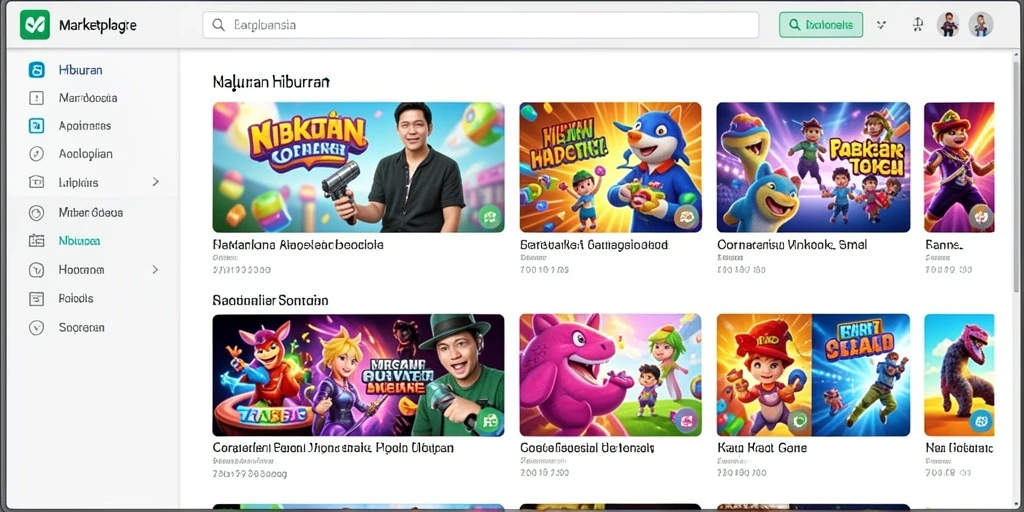The width and height of the screenshot is (1024, 512).
Task: Click the round badge on the Kaun Kraot Gane card
Action: coord(798,421)
